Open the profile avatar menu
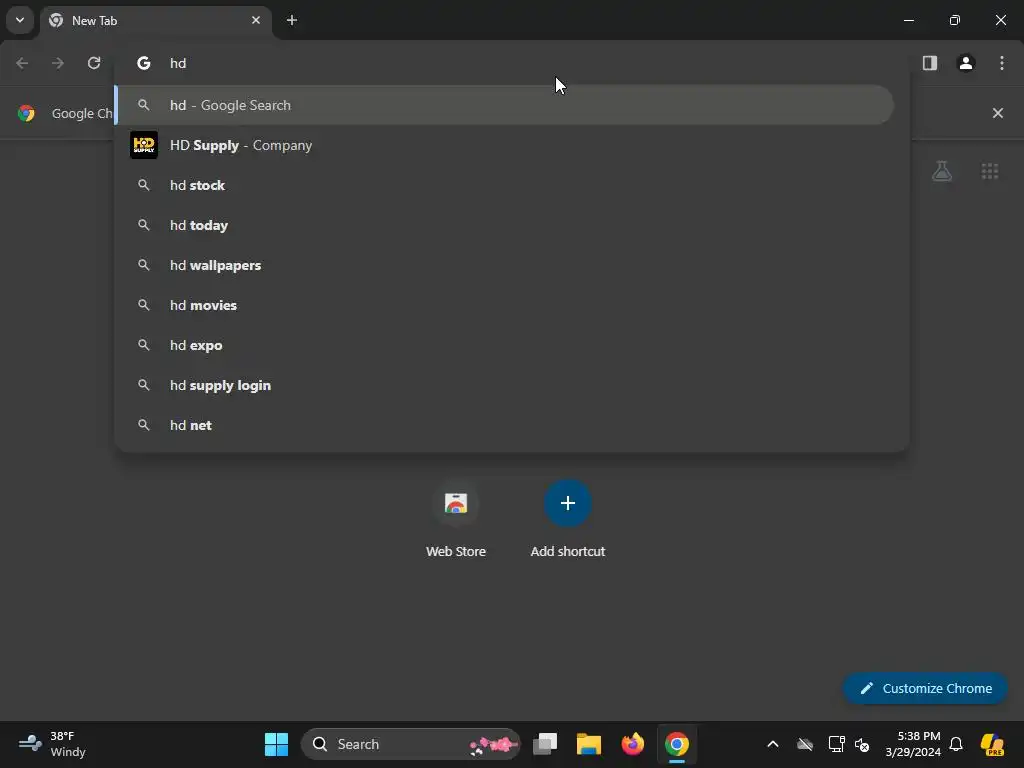 966,63
